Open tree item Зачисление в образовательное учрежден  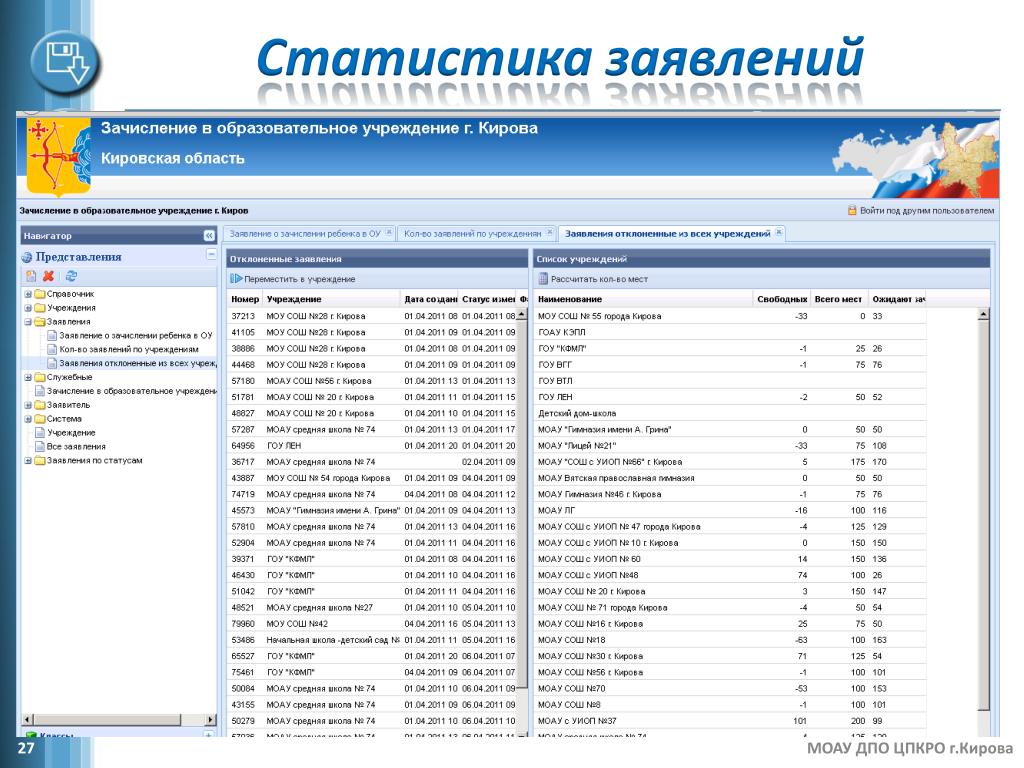coord(131,391)
